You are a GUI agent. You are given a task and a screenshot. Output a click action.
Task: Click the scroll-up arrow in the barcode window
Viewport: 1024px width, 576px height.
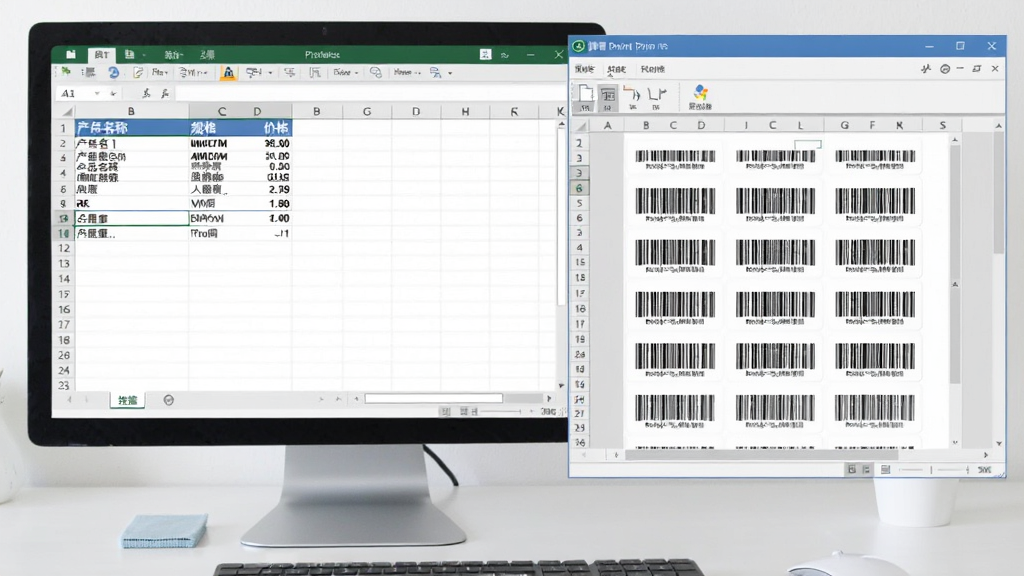999,125
